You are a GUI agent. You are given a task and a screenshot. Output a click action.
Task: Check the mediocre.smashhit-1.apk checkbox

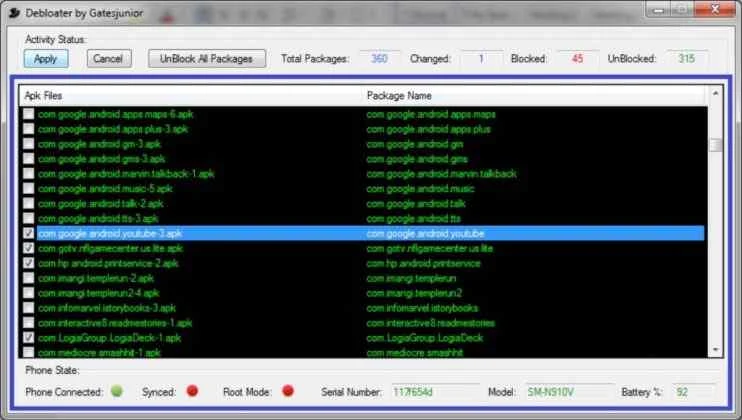point(28,352)
